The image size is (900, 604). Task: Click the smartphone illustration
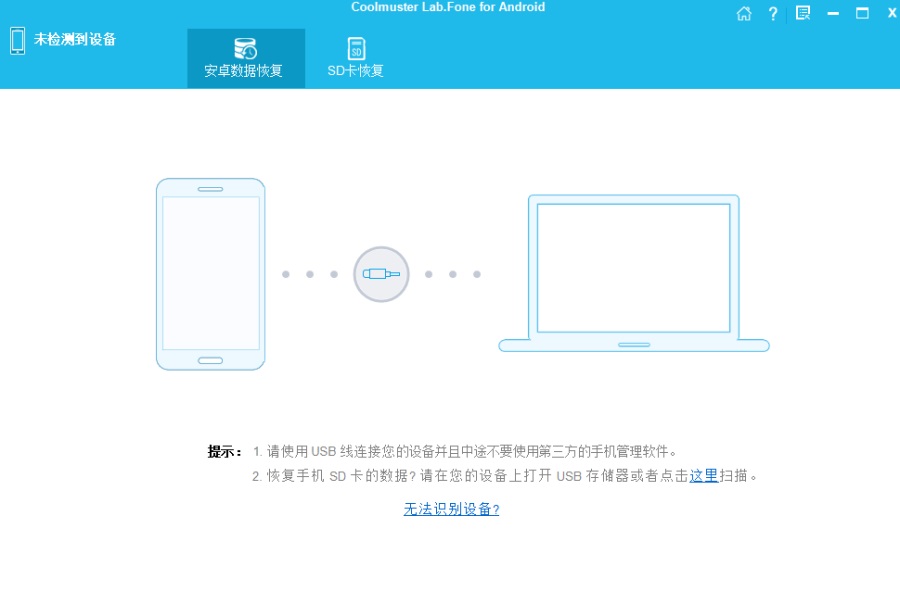tap(211, 274)
